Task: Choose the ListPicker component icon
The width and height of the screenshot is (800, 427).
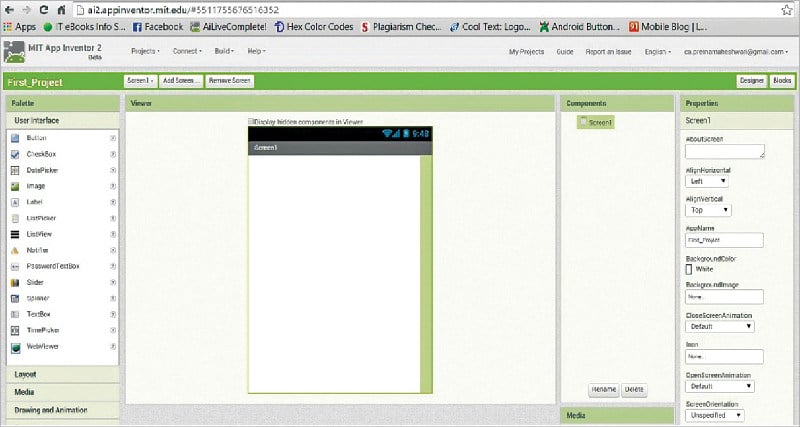Action: click(15, 218)
